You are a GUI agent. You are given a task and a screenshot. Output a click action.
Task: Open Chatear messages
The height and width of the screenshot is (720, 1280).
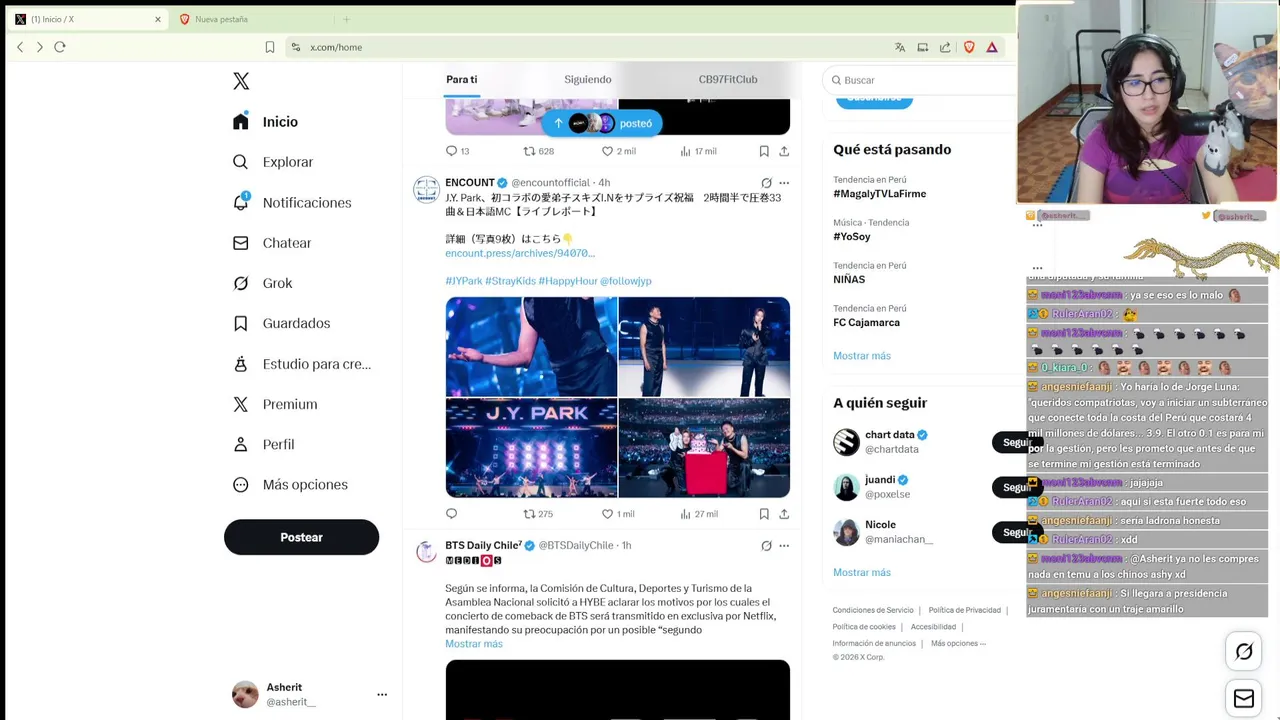(x=271, y=243)
